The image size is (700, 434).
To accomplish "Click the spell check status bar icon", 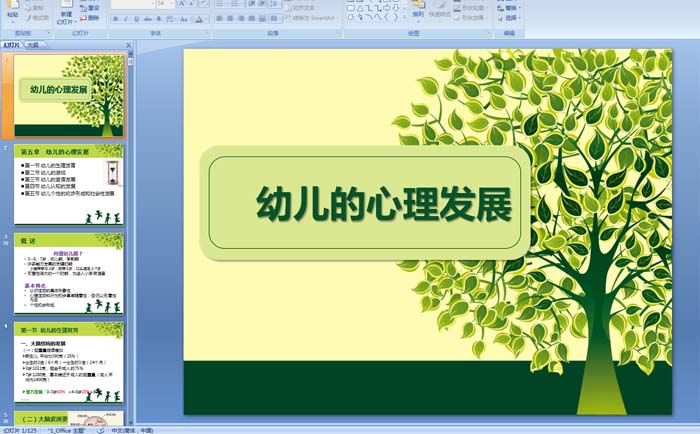I will tap(101, 430).
